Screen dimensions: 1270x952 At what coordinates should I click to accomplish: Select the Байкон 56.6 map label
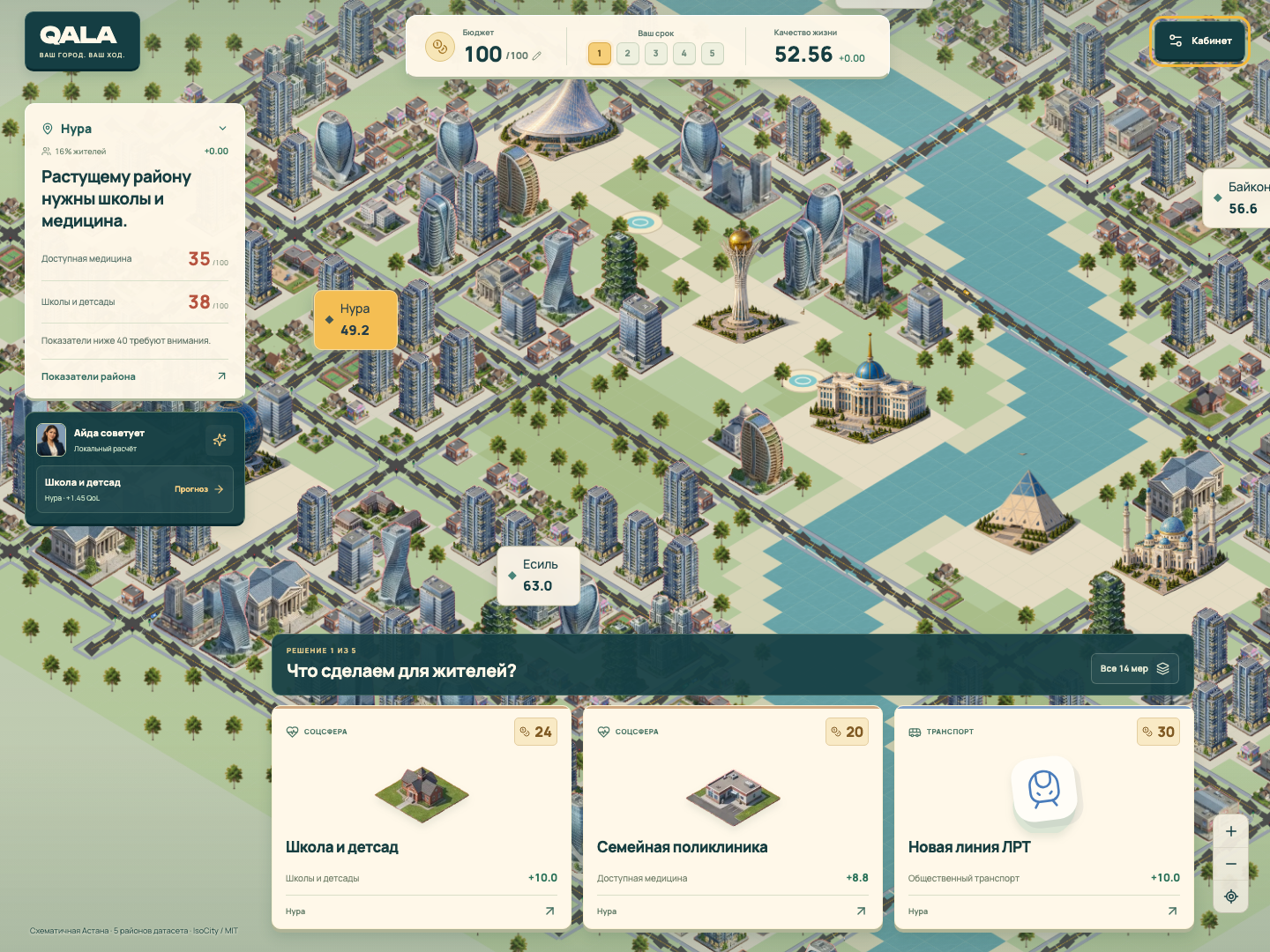[x=1236, y=198]
